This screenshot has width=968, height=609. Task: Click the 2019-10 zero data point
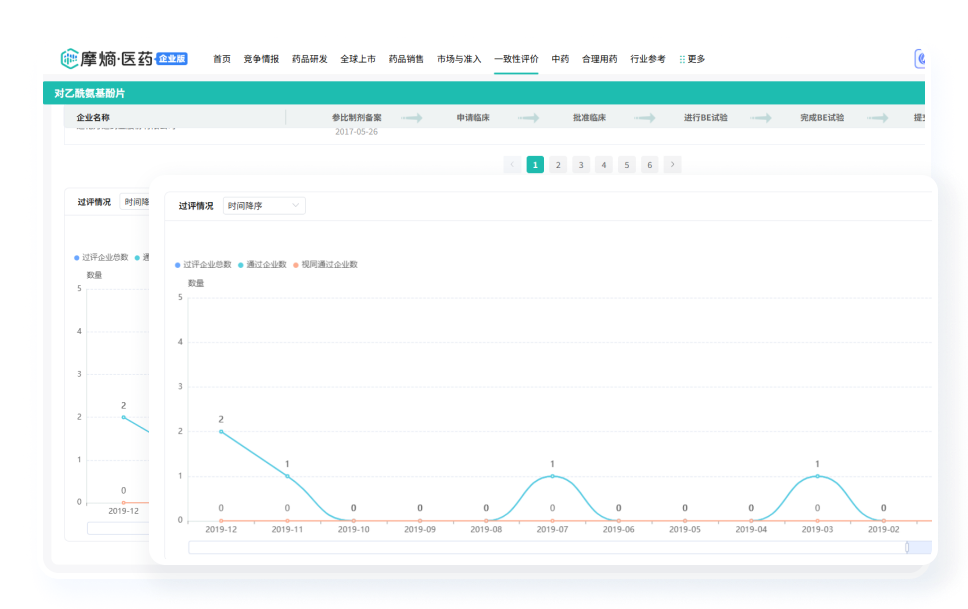354,521
